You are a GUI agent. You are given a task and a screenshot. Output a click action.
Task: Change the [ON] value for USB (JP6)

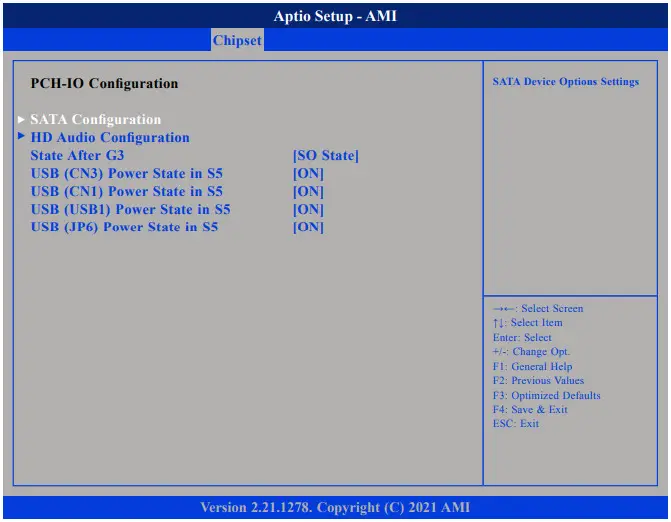point(308,227)
